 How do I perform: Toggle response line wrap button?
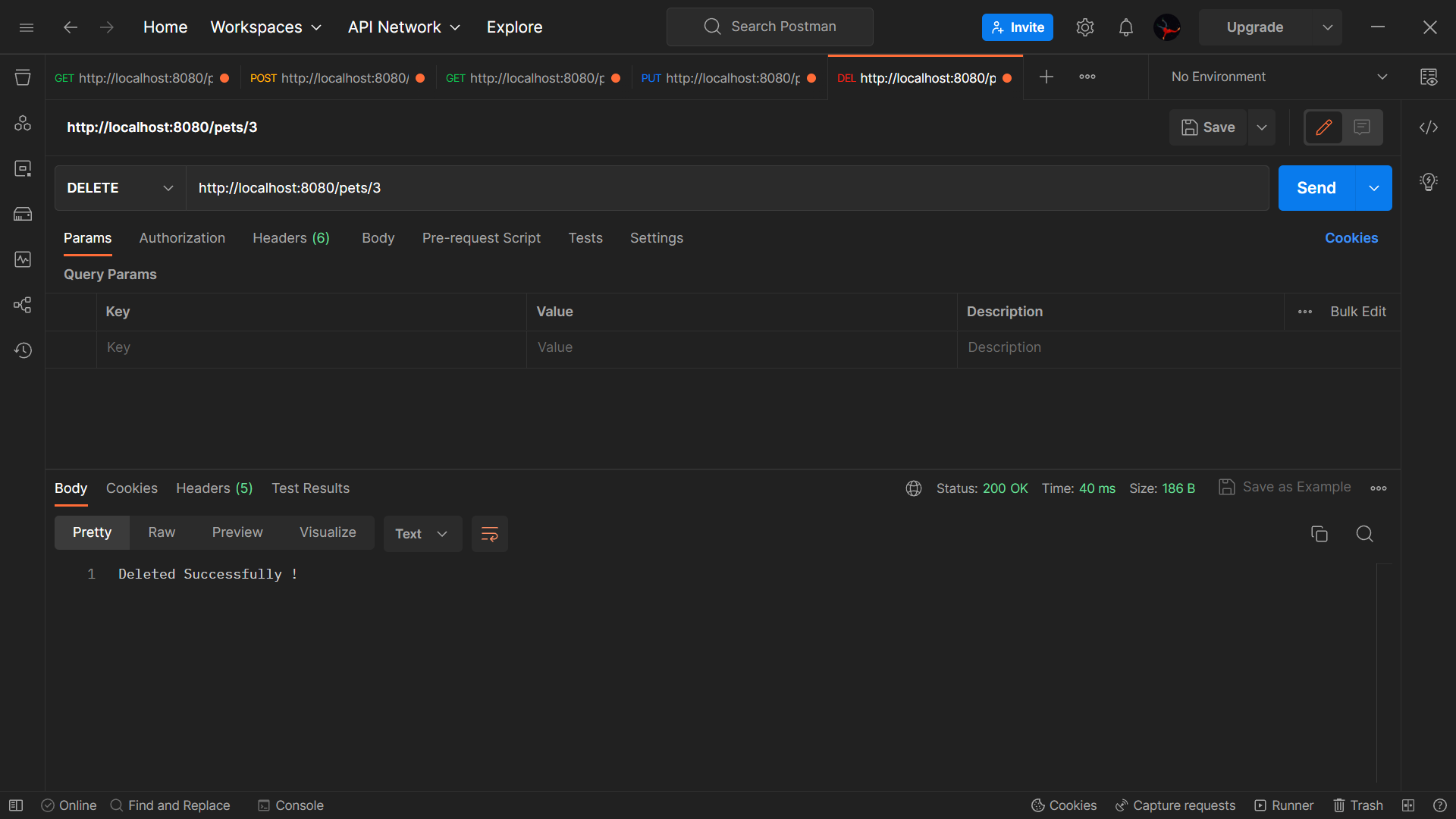489,534
